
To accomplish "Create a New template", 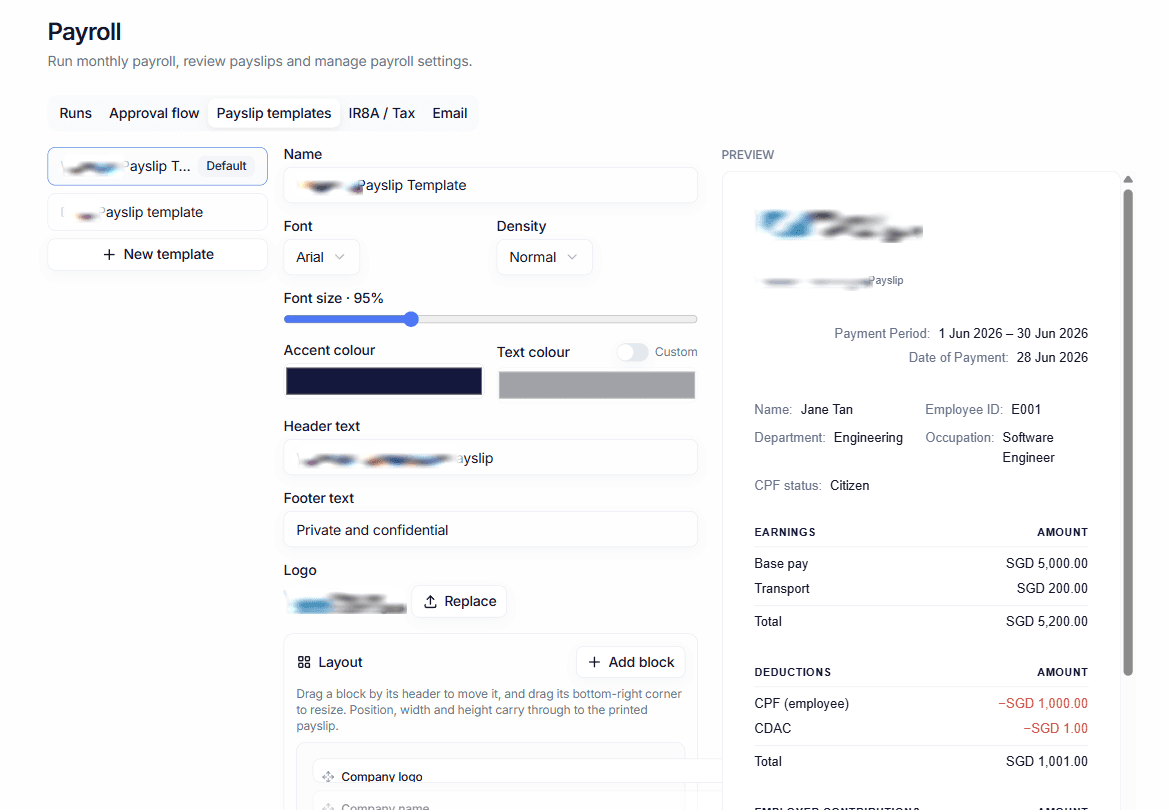I will click(157, 254).
